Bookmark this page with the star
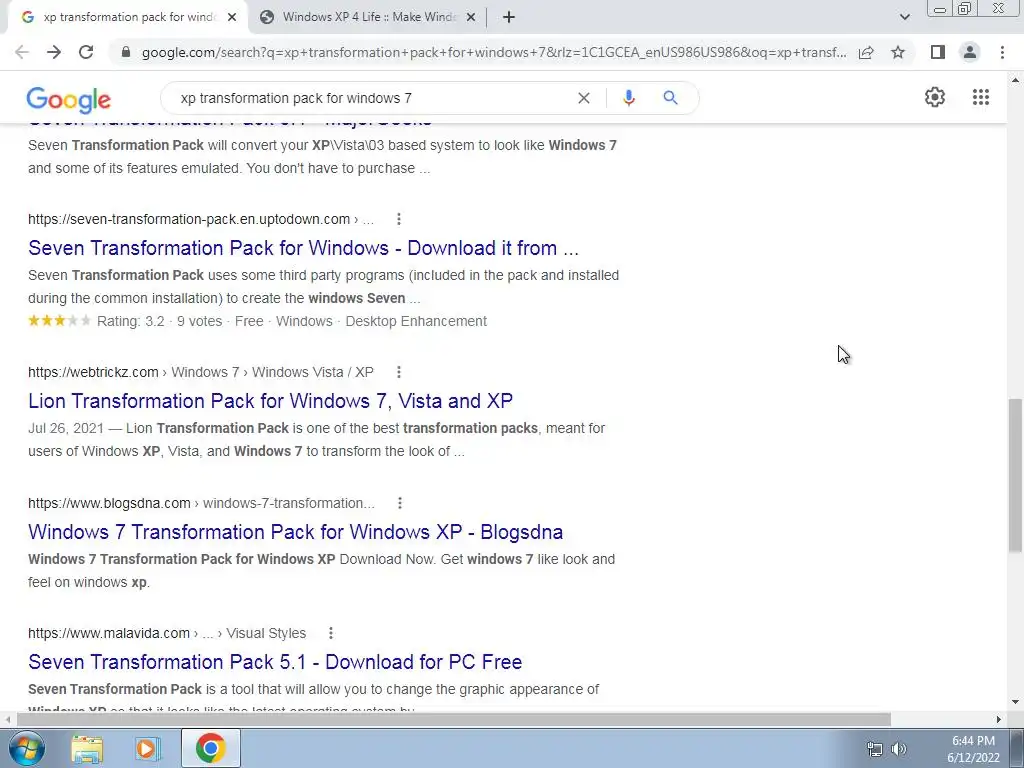 click(x=898, y=52)
